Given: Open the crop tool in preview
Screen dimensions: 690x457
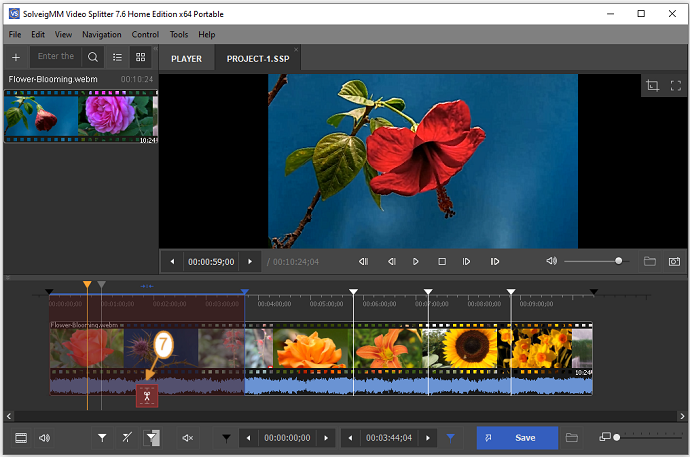Looking at the screenshot, I should pos(653,85).
